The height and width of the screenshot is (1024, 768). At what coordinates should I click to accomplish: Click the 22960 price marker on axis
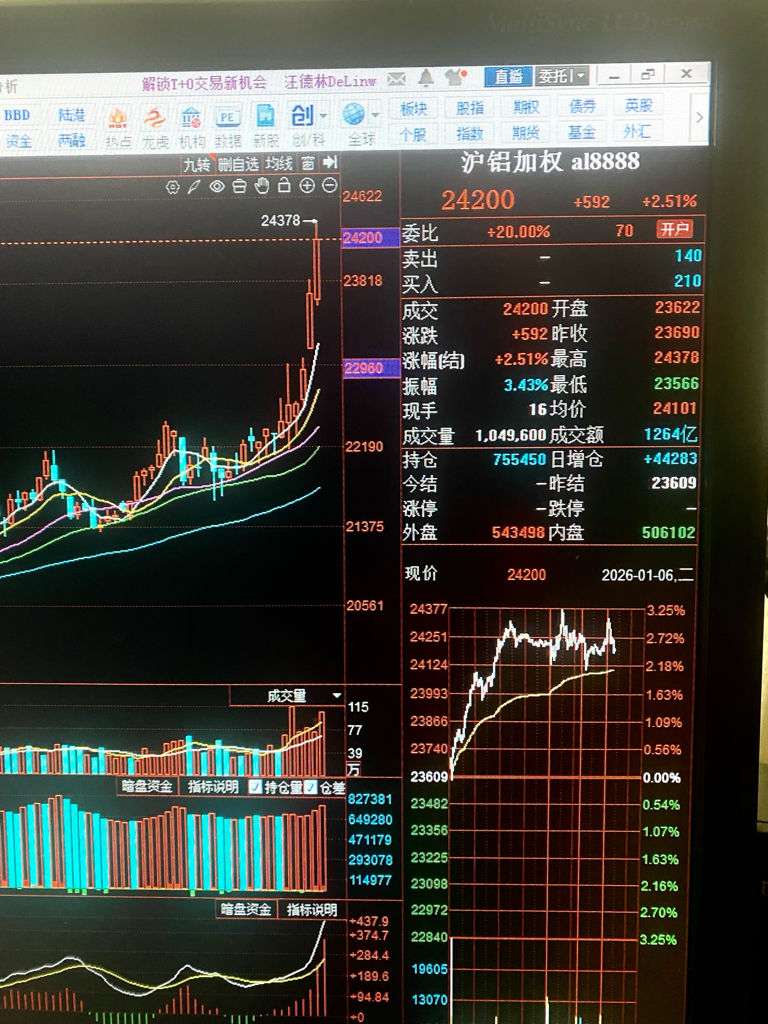pos(370,368)
